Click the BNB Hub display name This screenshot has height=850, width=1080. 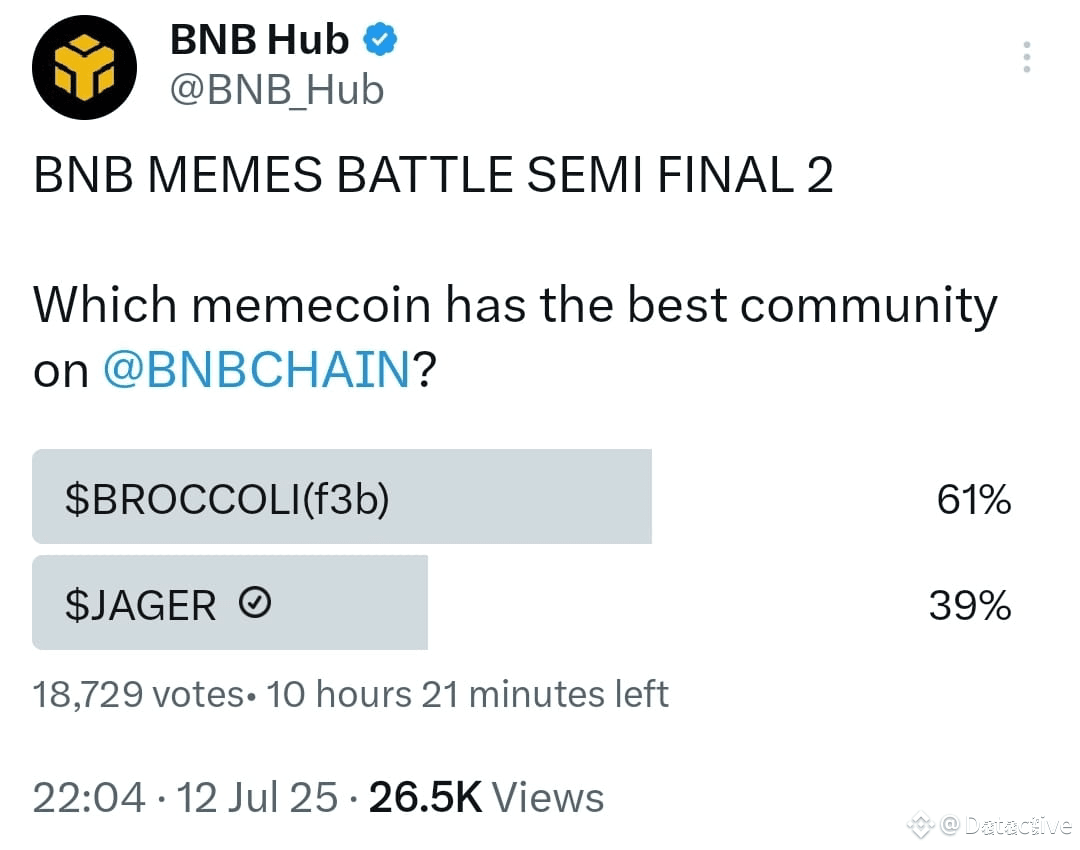259,39
